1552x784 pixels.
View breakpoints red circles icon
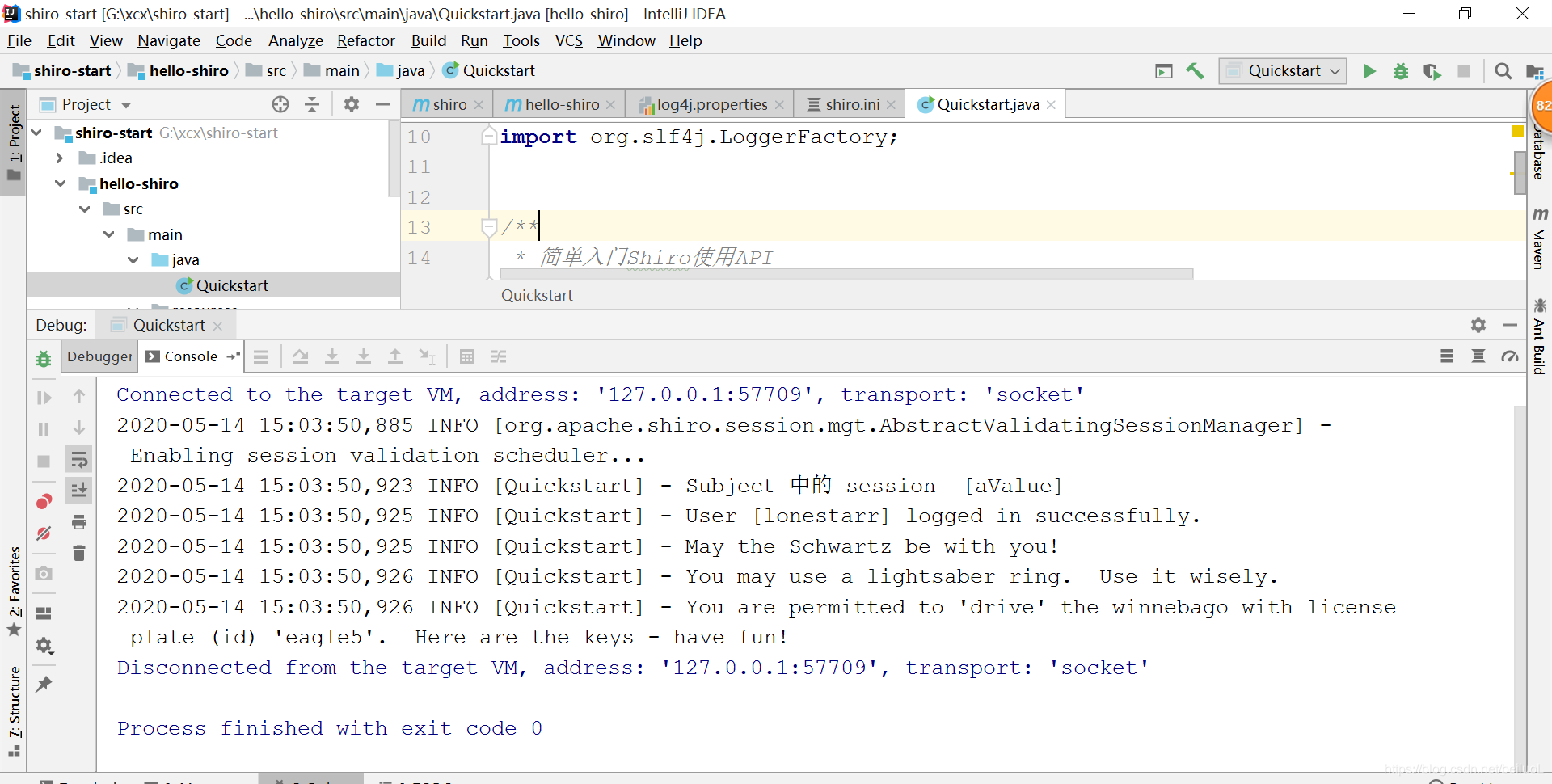pos(44,502)
